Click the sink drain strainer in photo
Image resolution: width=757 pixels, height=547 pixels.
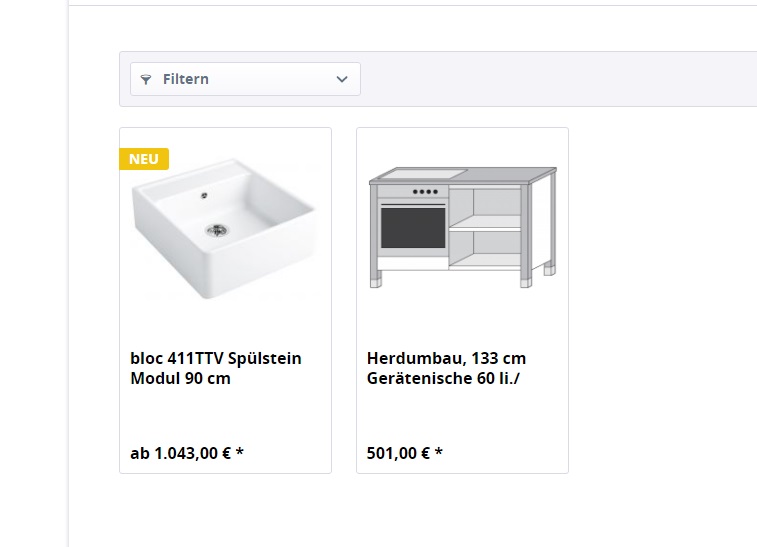pos(217,230)
